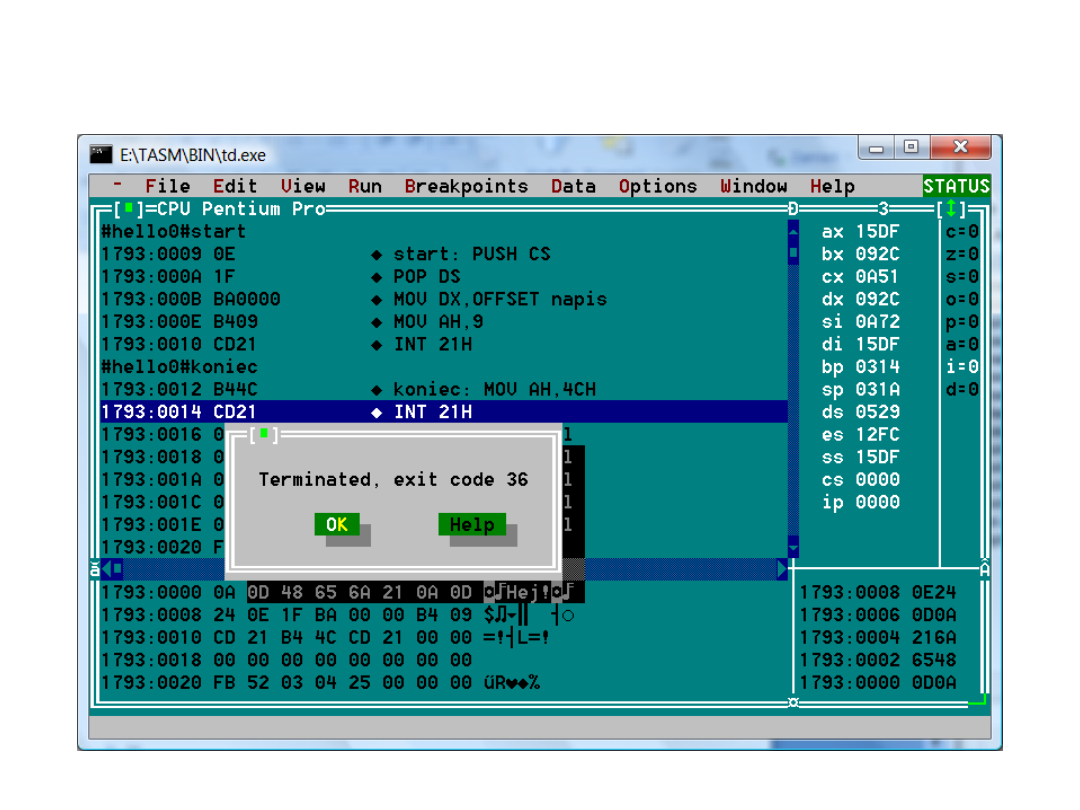Expand the Options menu
The height and width of the screenshot is (810, 1080).
(x=657, y=186)
